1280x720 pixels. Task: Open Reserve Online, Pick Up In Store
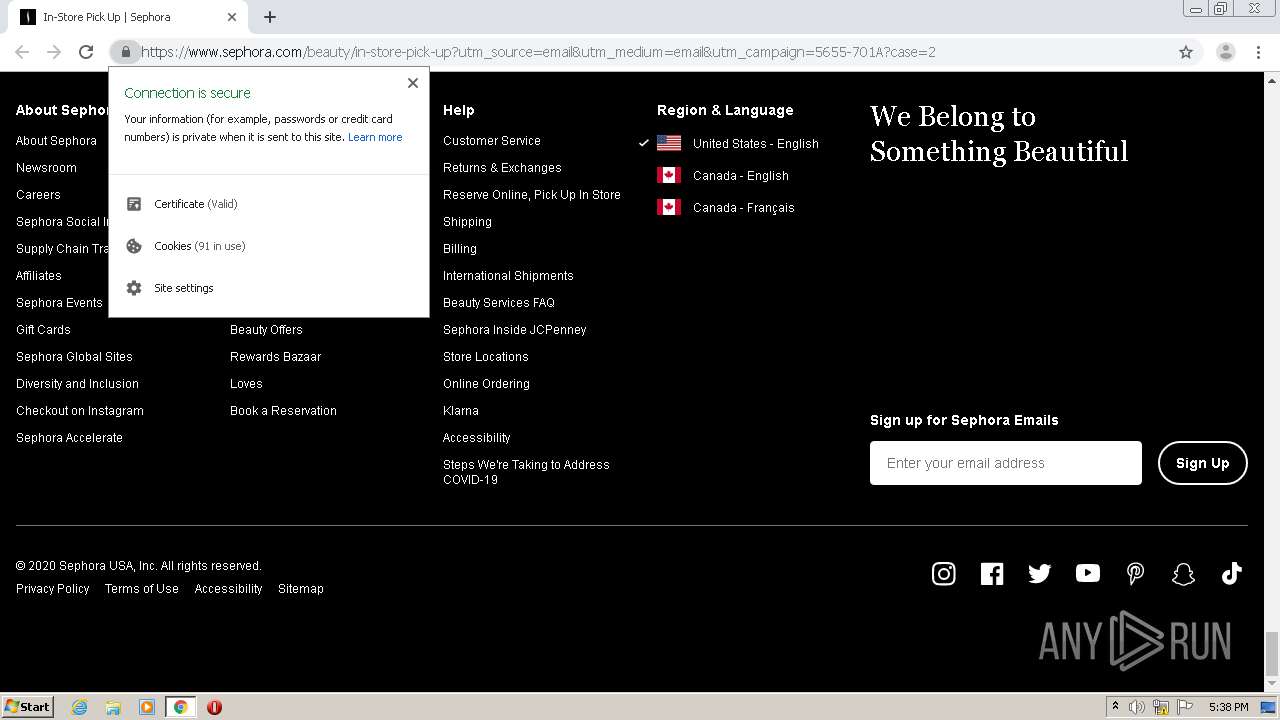click(x=532, y=195)
